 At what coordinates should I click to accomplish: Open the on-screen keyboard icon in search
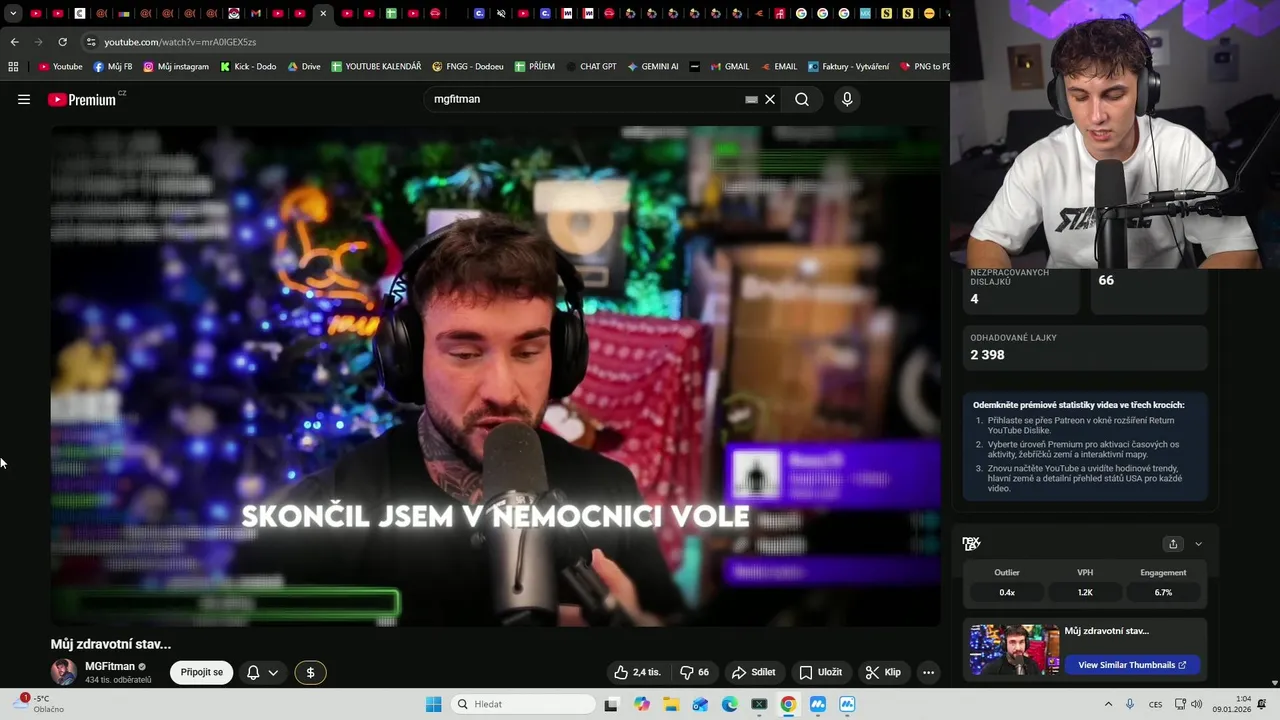click(751, 99)
